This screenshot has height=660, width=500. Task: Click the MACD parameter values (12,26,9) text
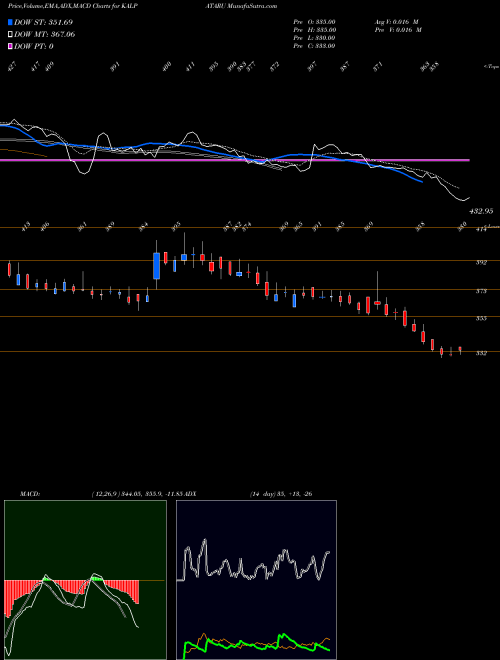point(138,494)
